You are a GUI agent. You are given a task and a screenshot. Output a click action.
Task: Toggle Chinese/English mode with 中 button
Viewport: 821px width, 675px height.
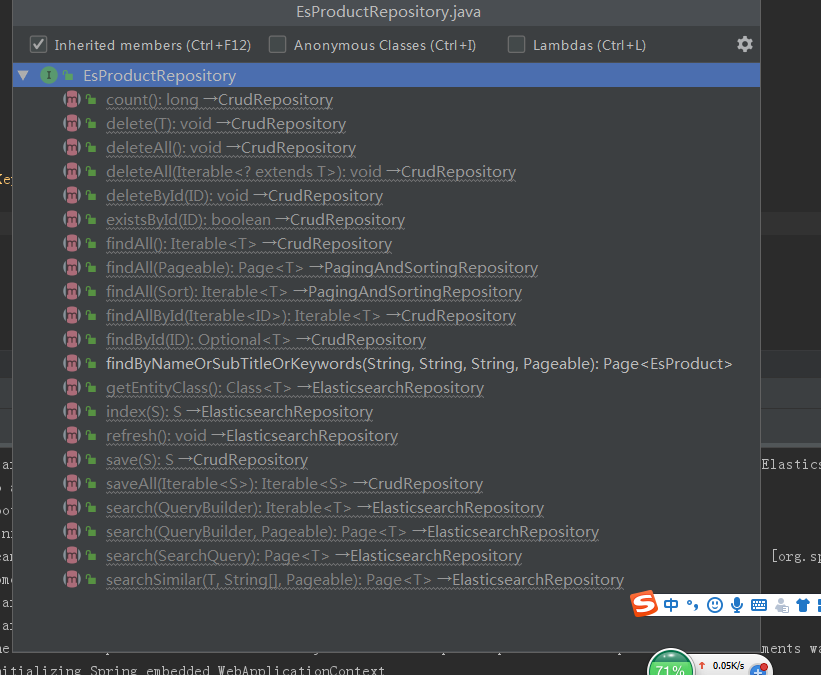pyautogui.click(x=670, y=604)
